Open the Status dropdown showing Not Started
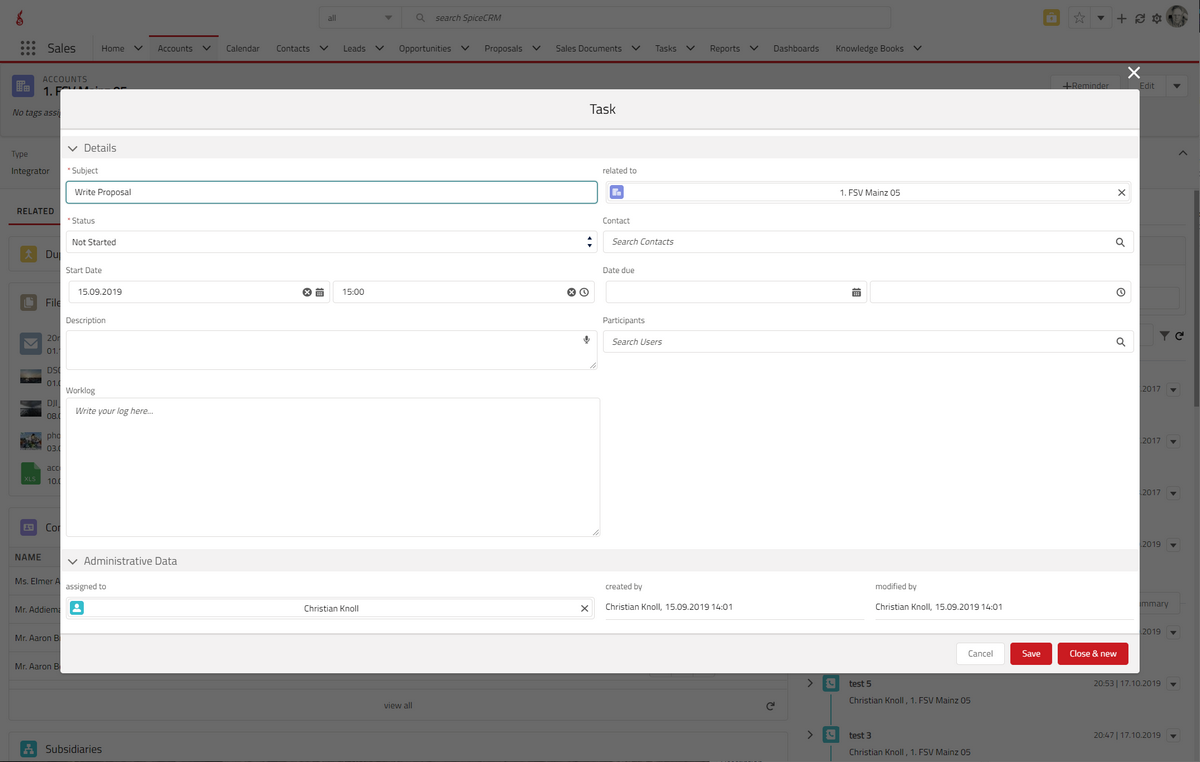The height and width of the screenshot is (762, 1200). click(x=331, y=242)
